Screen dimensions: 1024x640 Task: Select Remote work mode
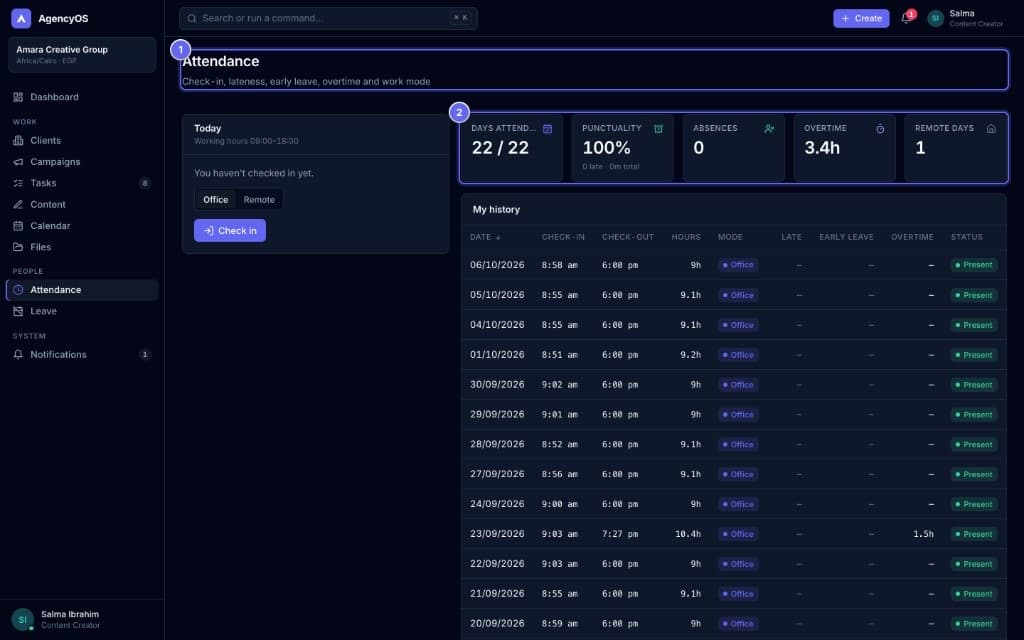click(259, 200)
